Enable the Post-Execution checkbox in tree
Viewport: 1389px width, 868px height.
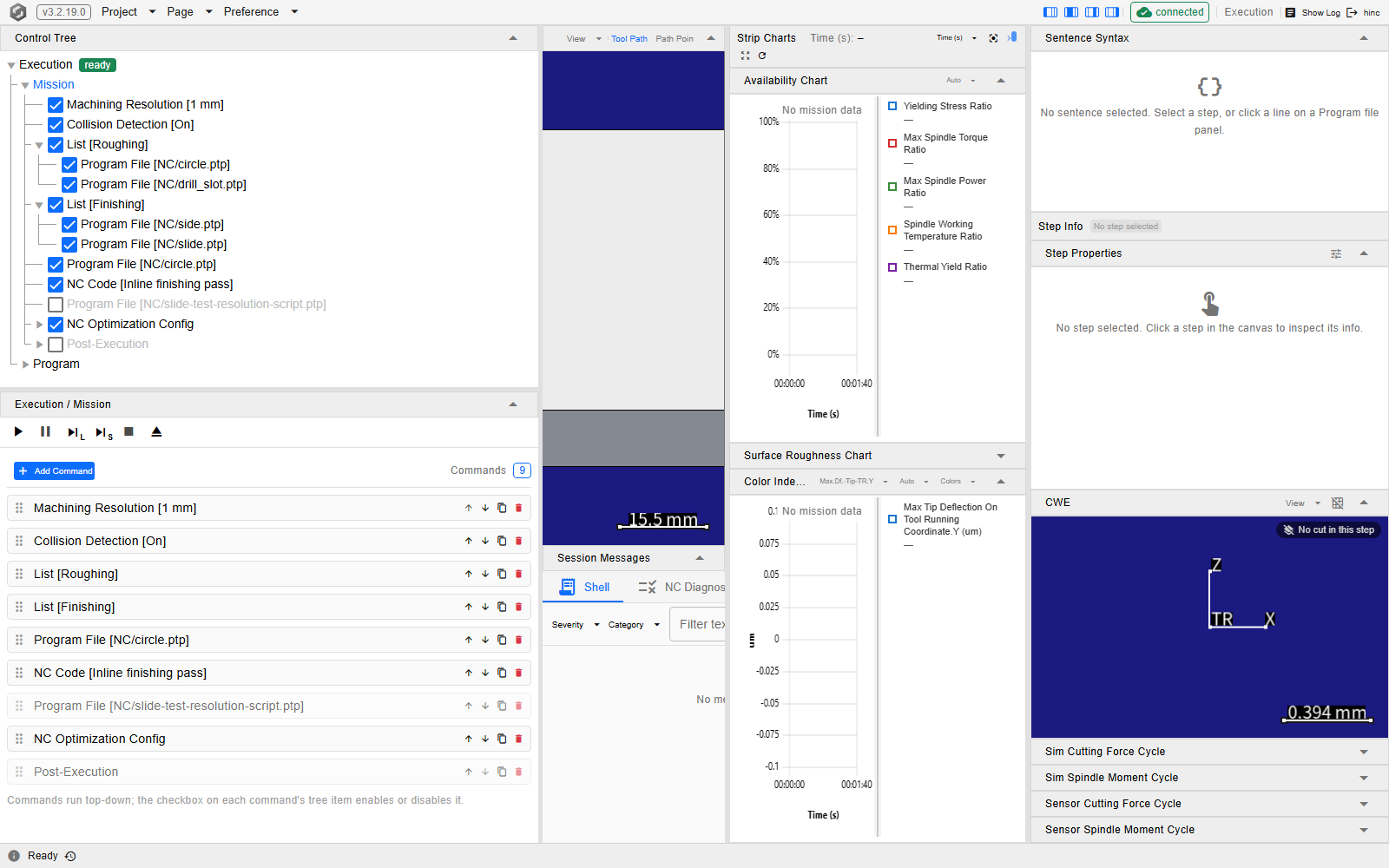(56, 345)
